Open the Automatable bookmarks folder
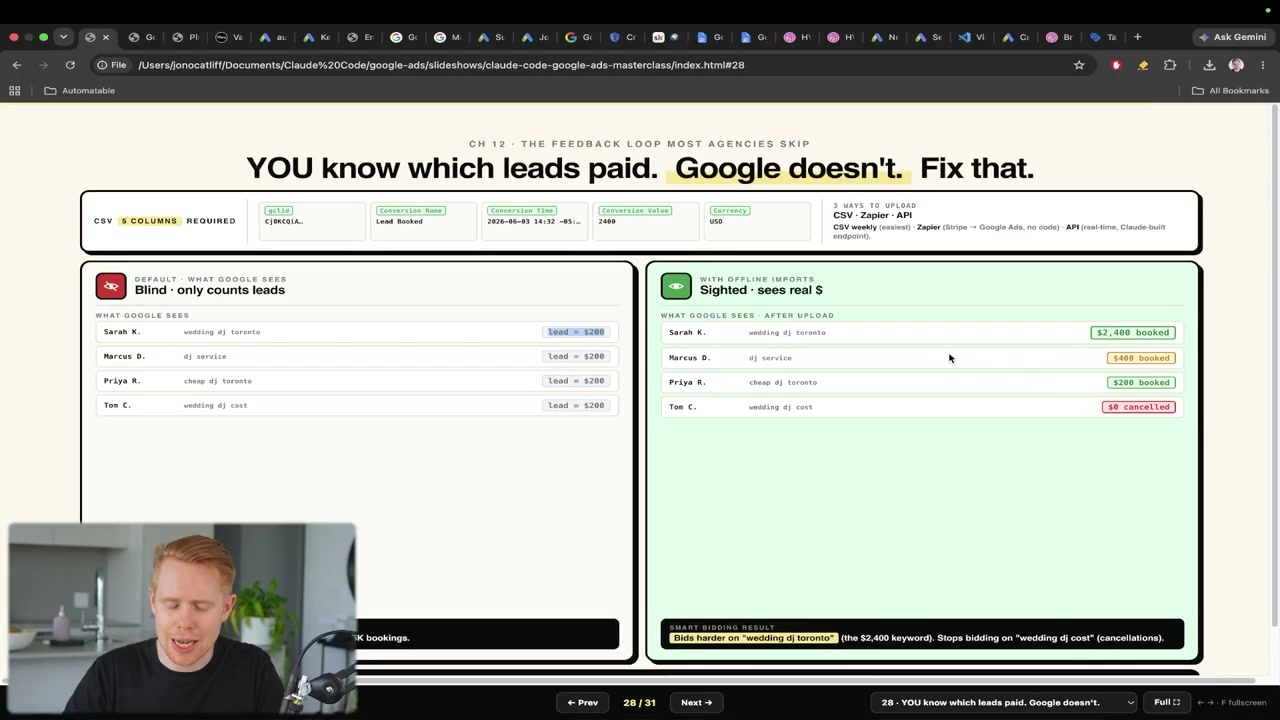Image resolution: width=1280 pixels, height=720 pixels. point(80,90)
